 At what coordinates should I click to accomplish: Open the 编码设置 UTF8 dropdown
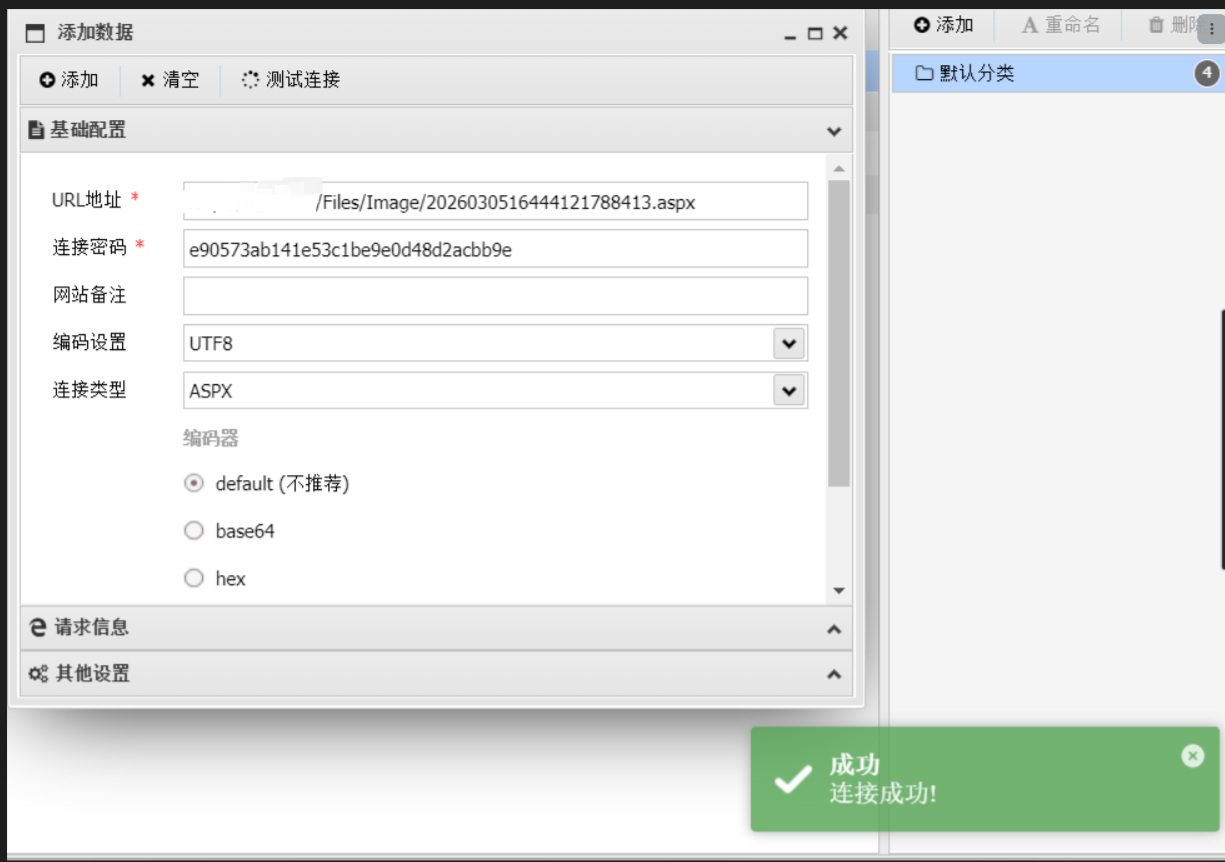789,343
